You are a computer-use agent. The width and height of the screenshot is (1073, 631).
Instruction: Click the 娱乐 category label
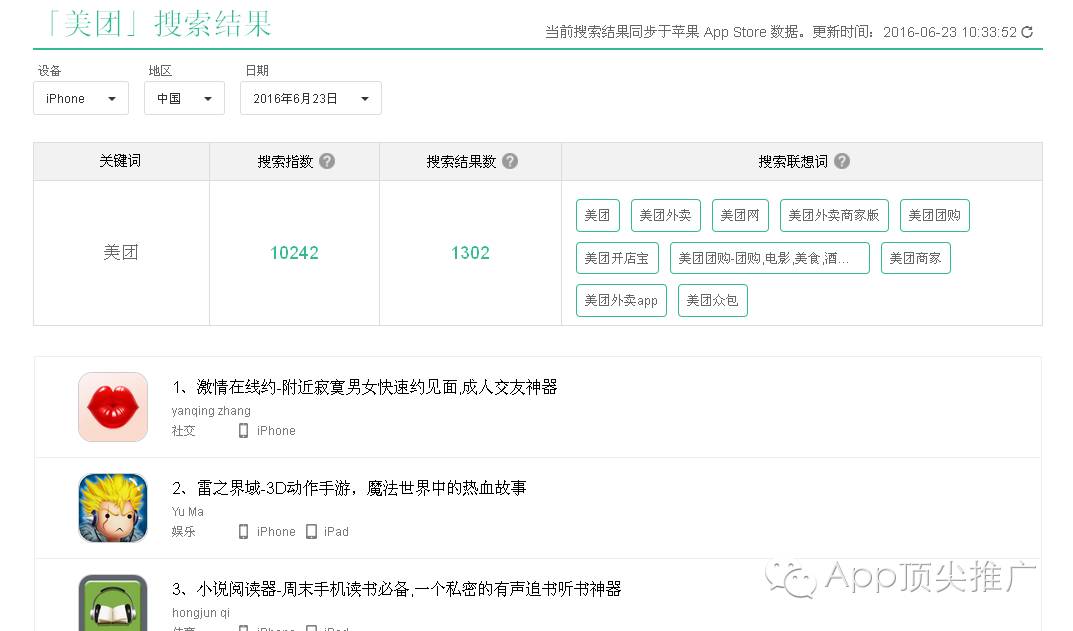point(183,532)
